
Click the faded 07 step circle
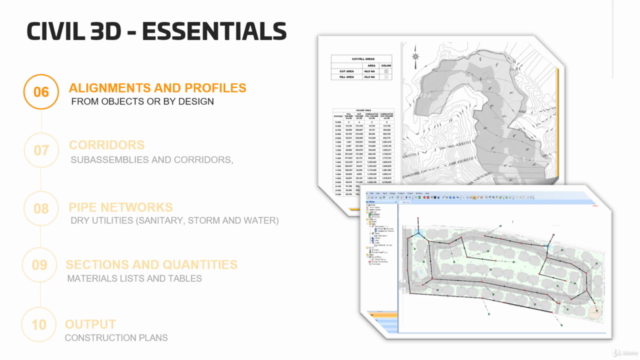click(41, 150)
